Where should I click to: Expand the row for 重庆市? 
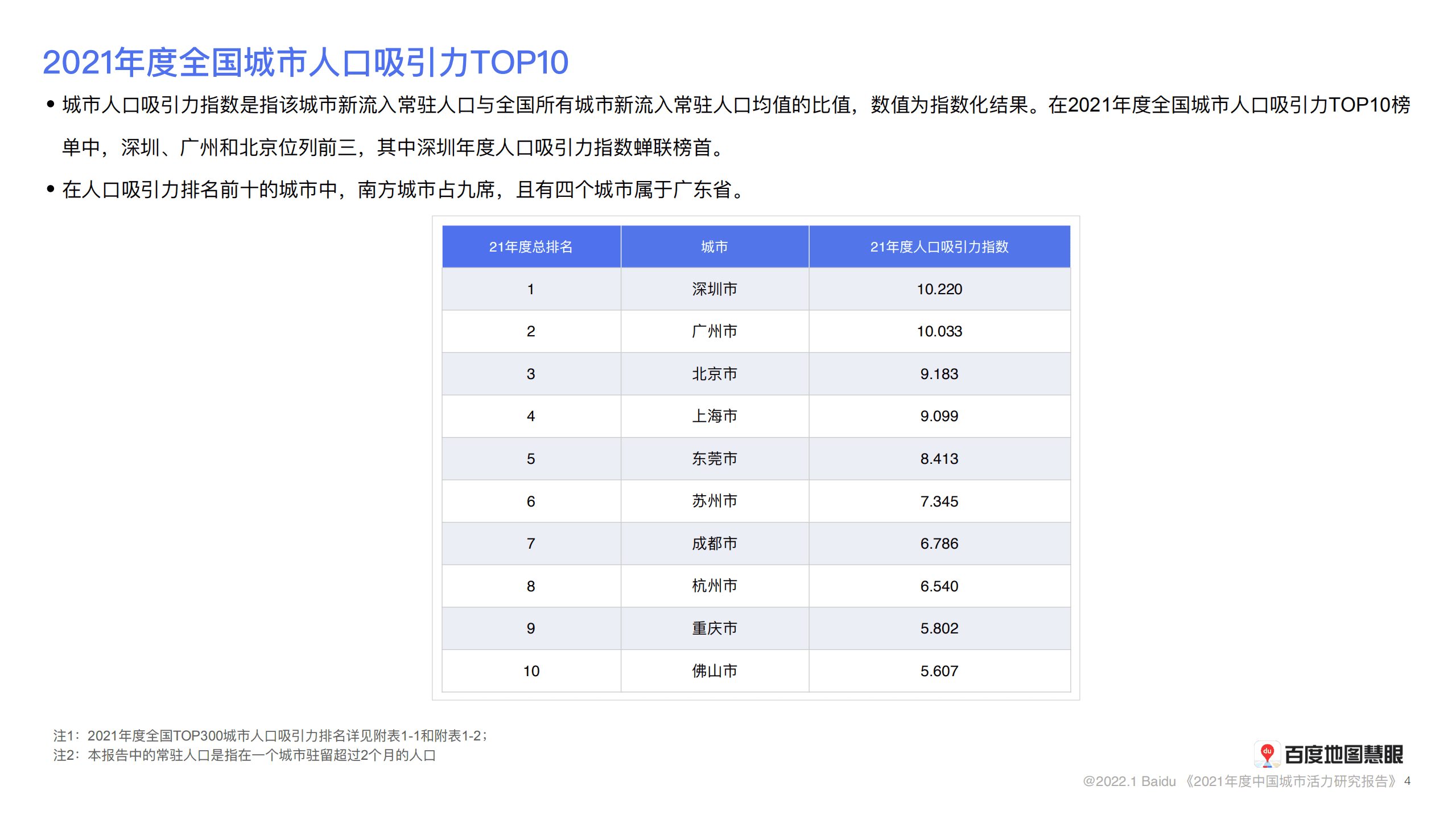click(714, 628)
